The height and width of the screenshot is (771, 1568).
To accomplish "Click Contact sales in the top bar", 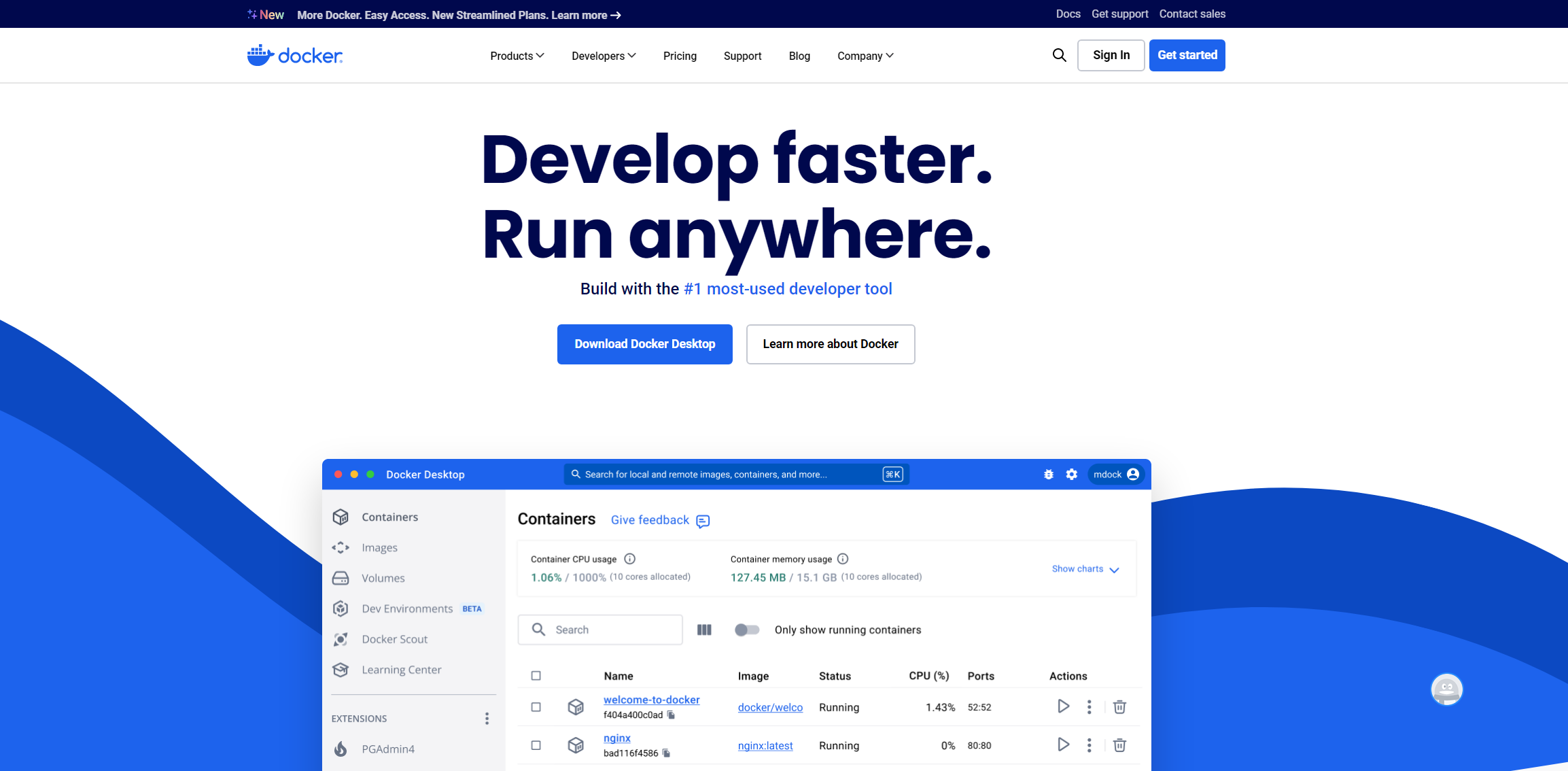I will tap(1192, 14).
